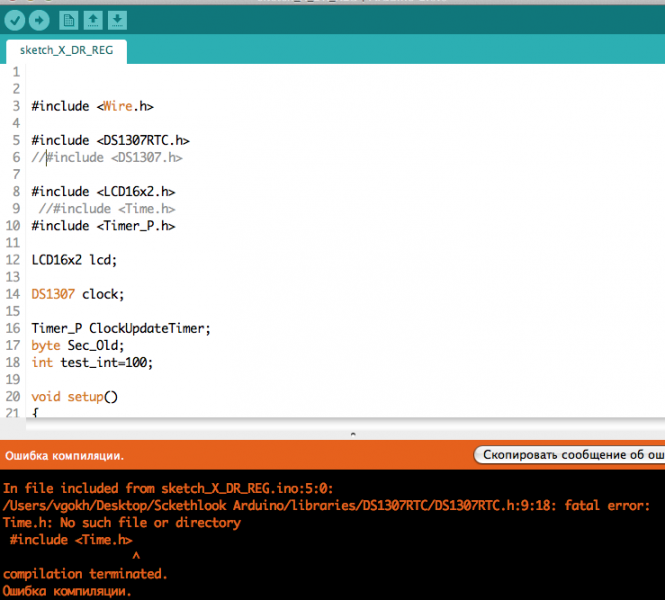Click the #include <DS1307RTC.h> line

click(110, 141)
